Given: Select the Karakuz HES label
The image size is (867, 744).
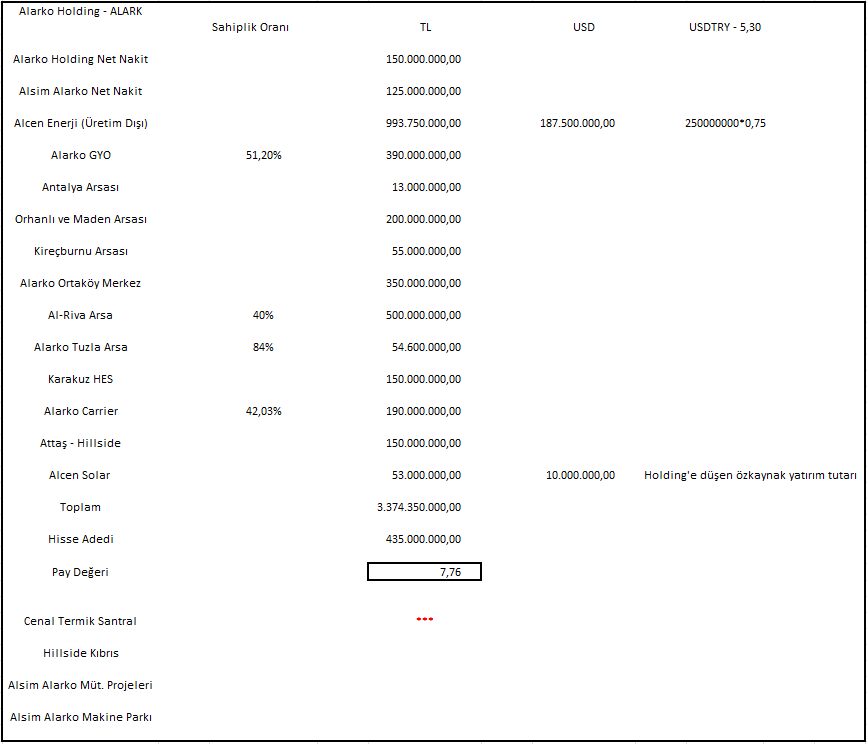Looking at the screenshot, I should tap(81, 380).
